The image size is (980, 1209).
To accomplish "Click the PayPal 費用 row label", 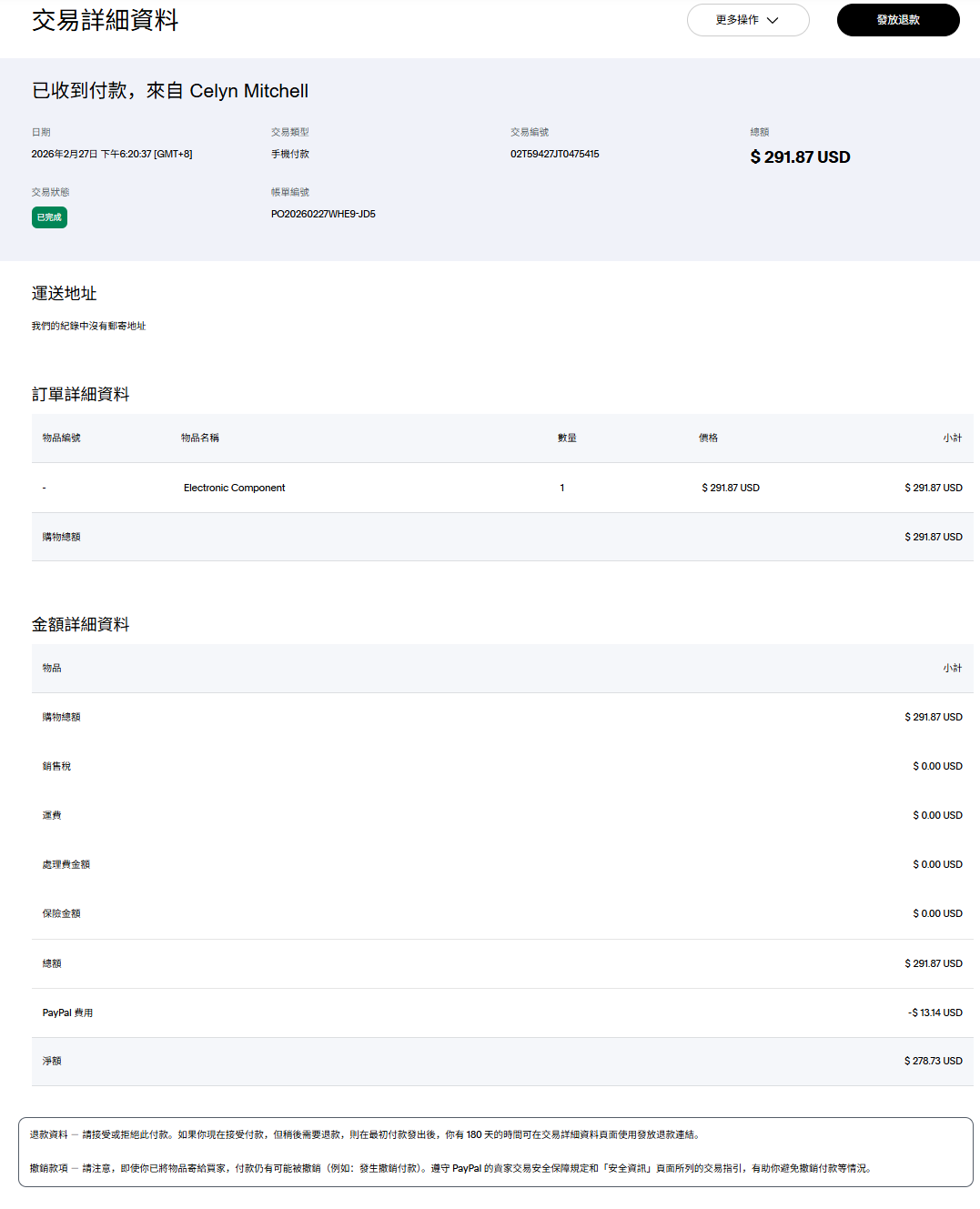I will (x=67, y=1013).
